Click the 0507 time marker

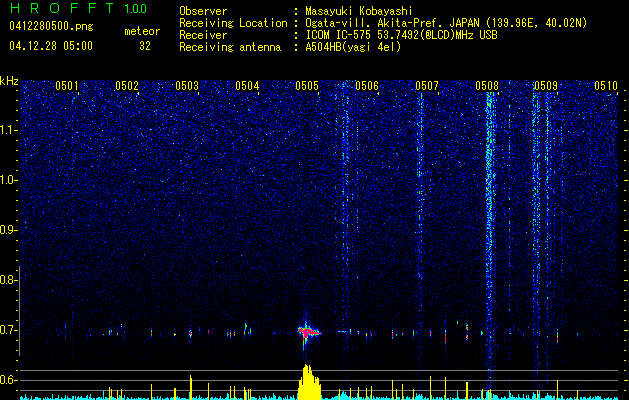pyautogui.click(x=427, y=86)
